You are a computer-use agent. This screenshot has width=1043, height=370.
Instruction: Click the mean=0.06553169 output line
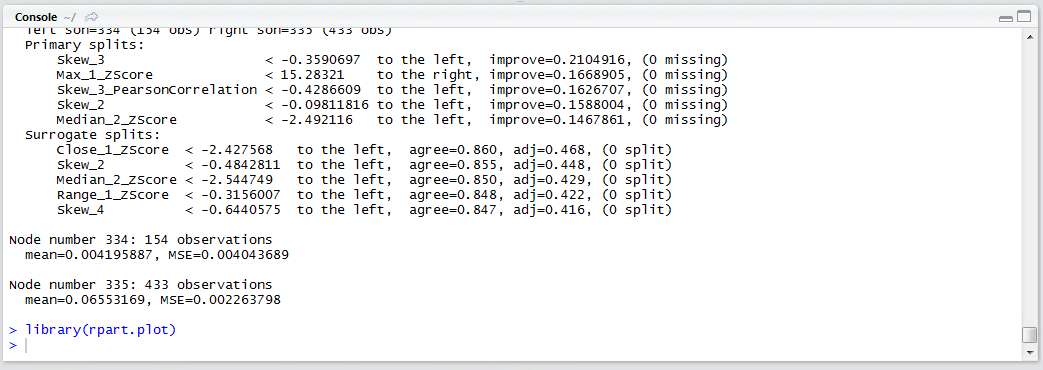(x=153, y=300)
